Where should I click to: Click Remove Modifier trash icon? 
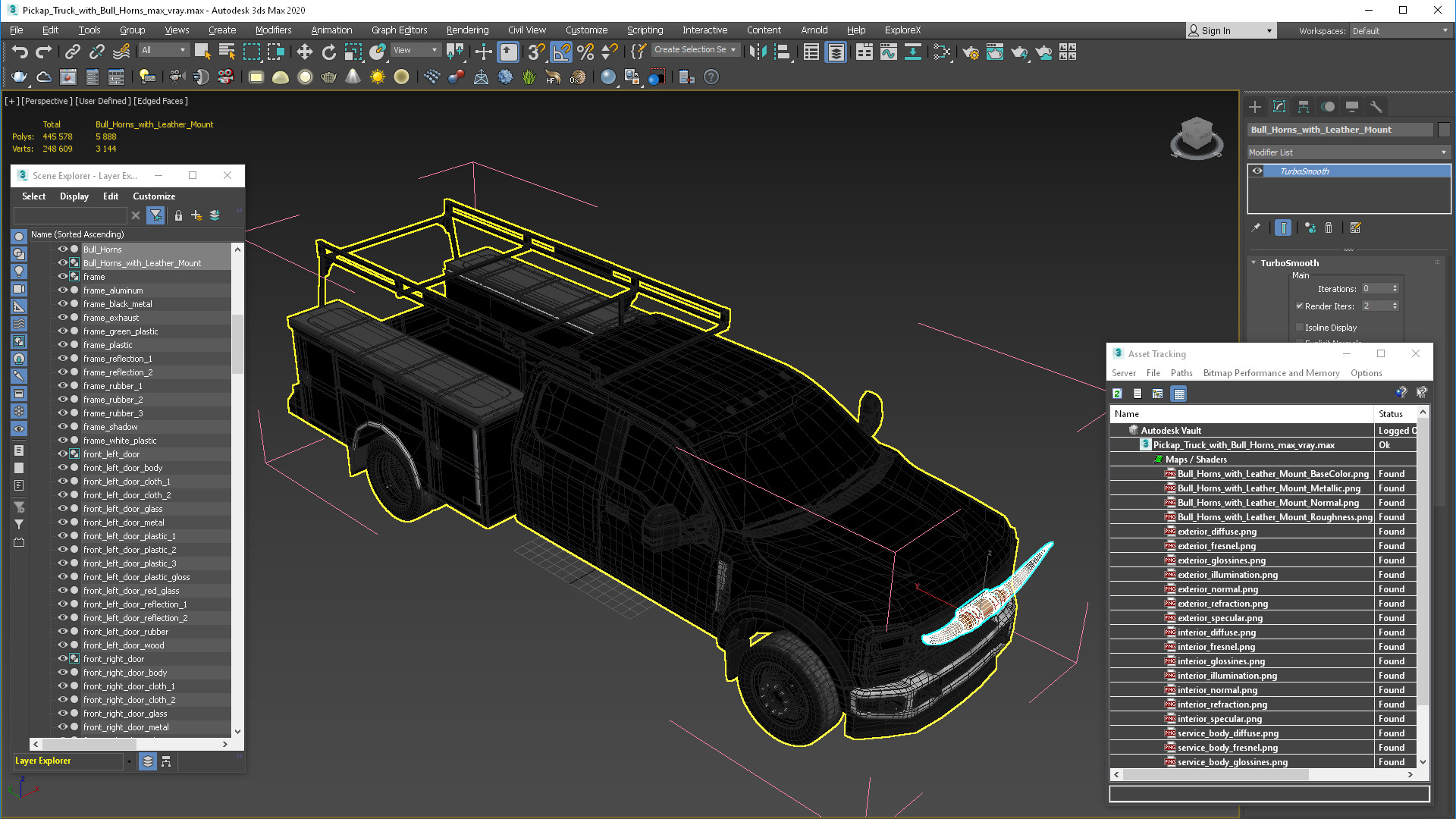(1329, 227)
